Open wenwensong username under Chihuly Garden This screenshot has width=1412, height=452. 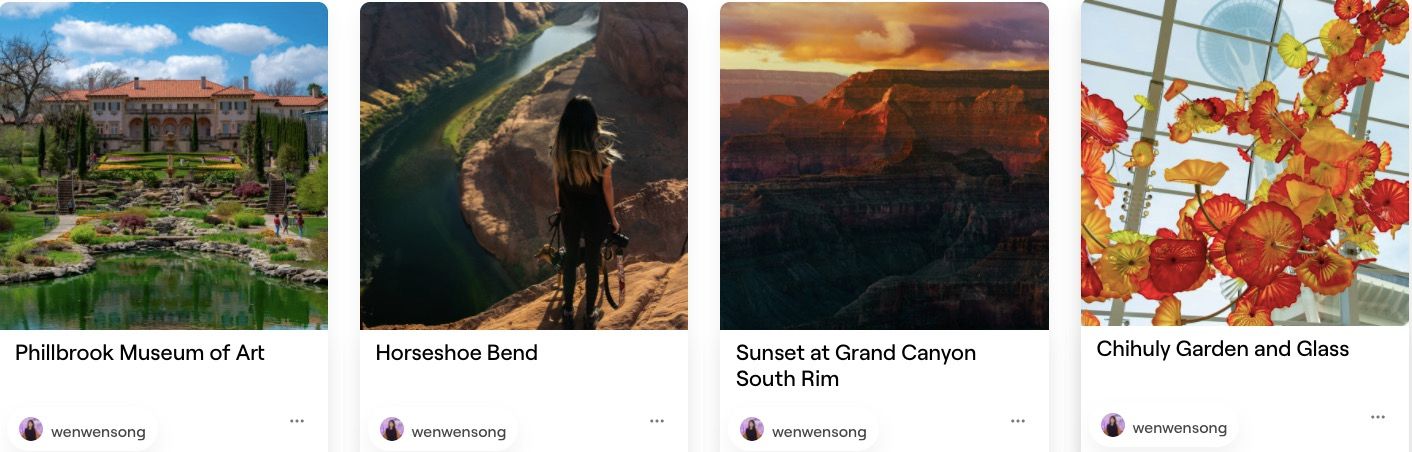pyautogui.click(x=1180, y=428)
